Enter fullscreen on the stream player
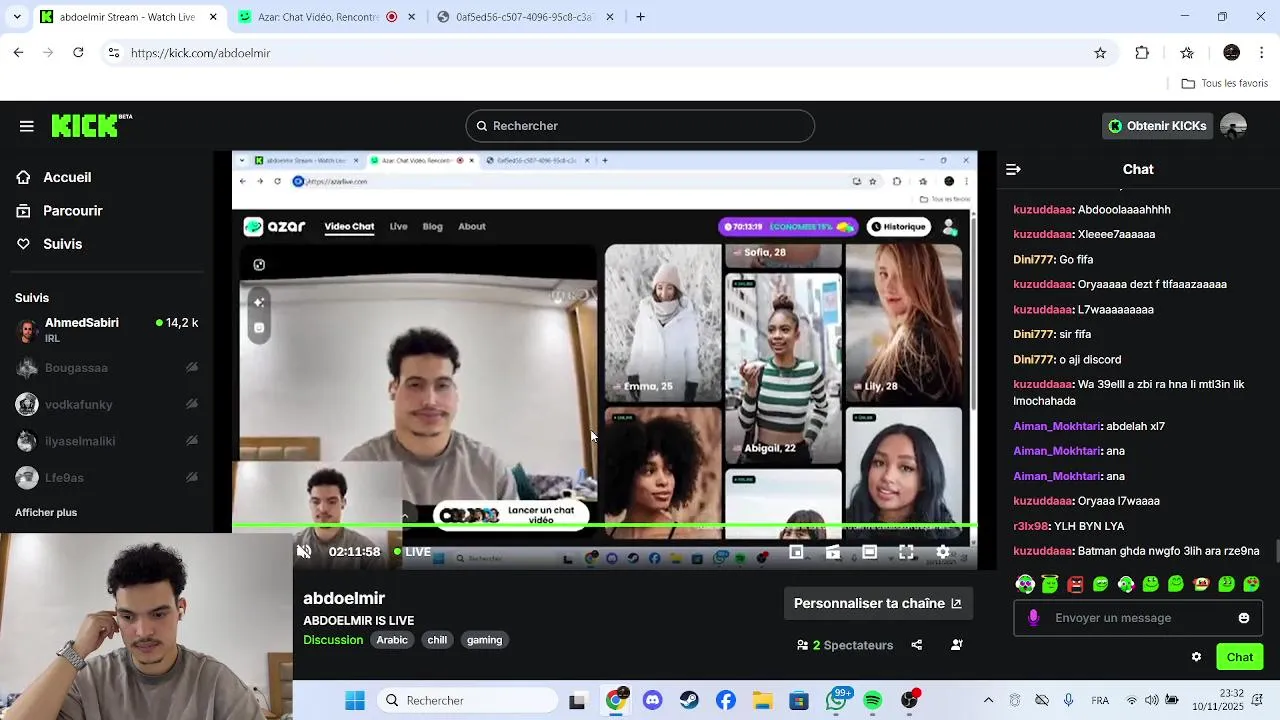The height and width of the screenshot is (720, 1280). pos(906,552)
